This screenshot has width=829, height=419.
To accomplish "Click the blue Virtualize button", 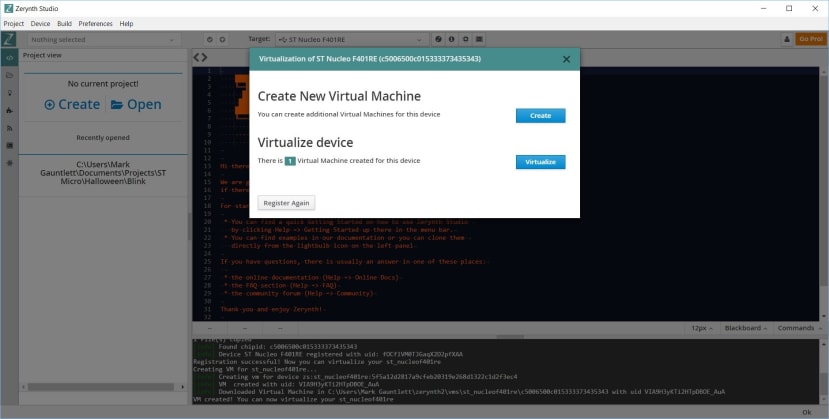I will click(x=540, y=162).
